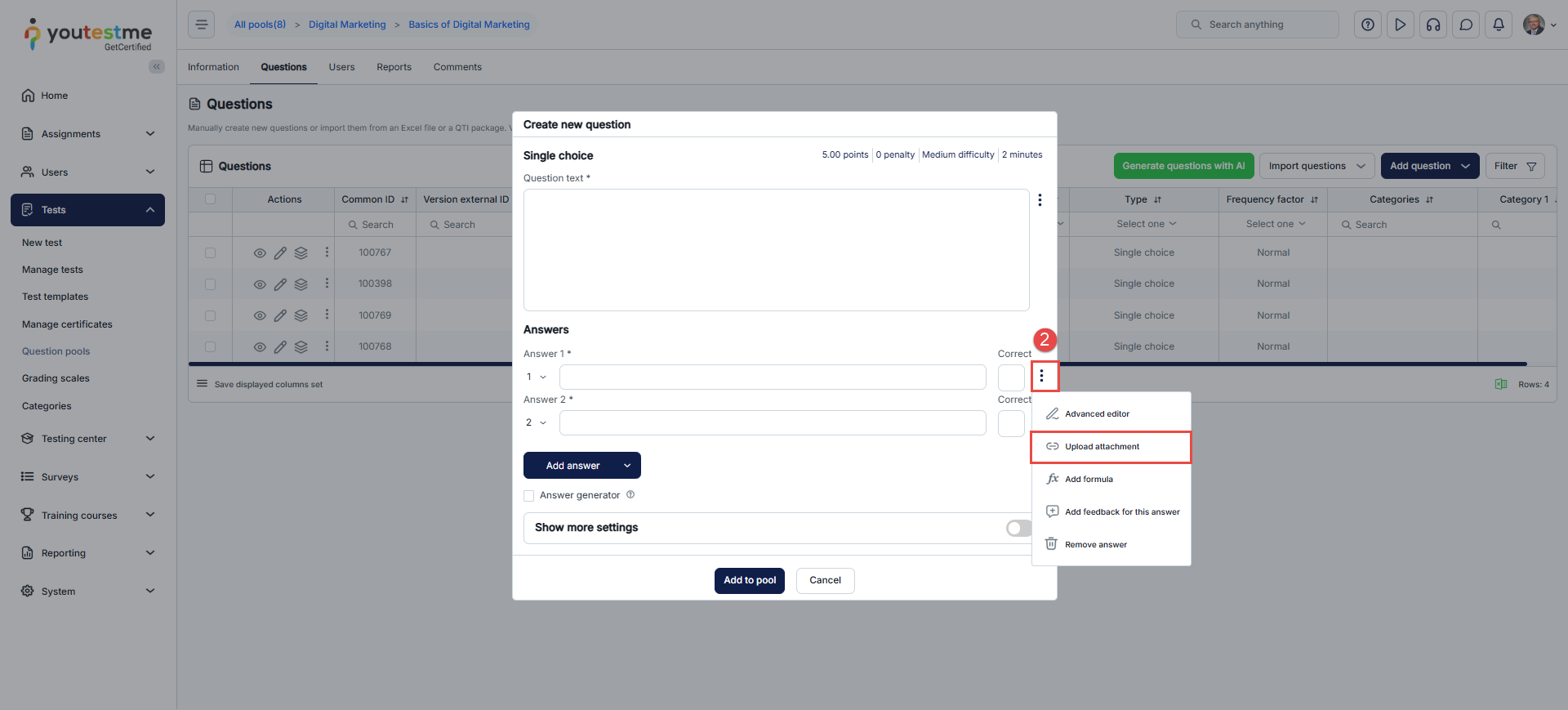Open the Answer 1 order number dropdown

537,377
